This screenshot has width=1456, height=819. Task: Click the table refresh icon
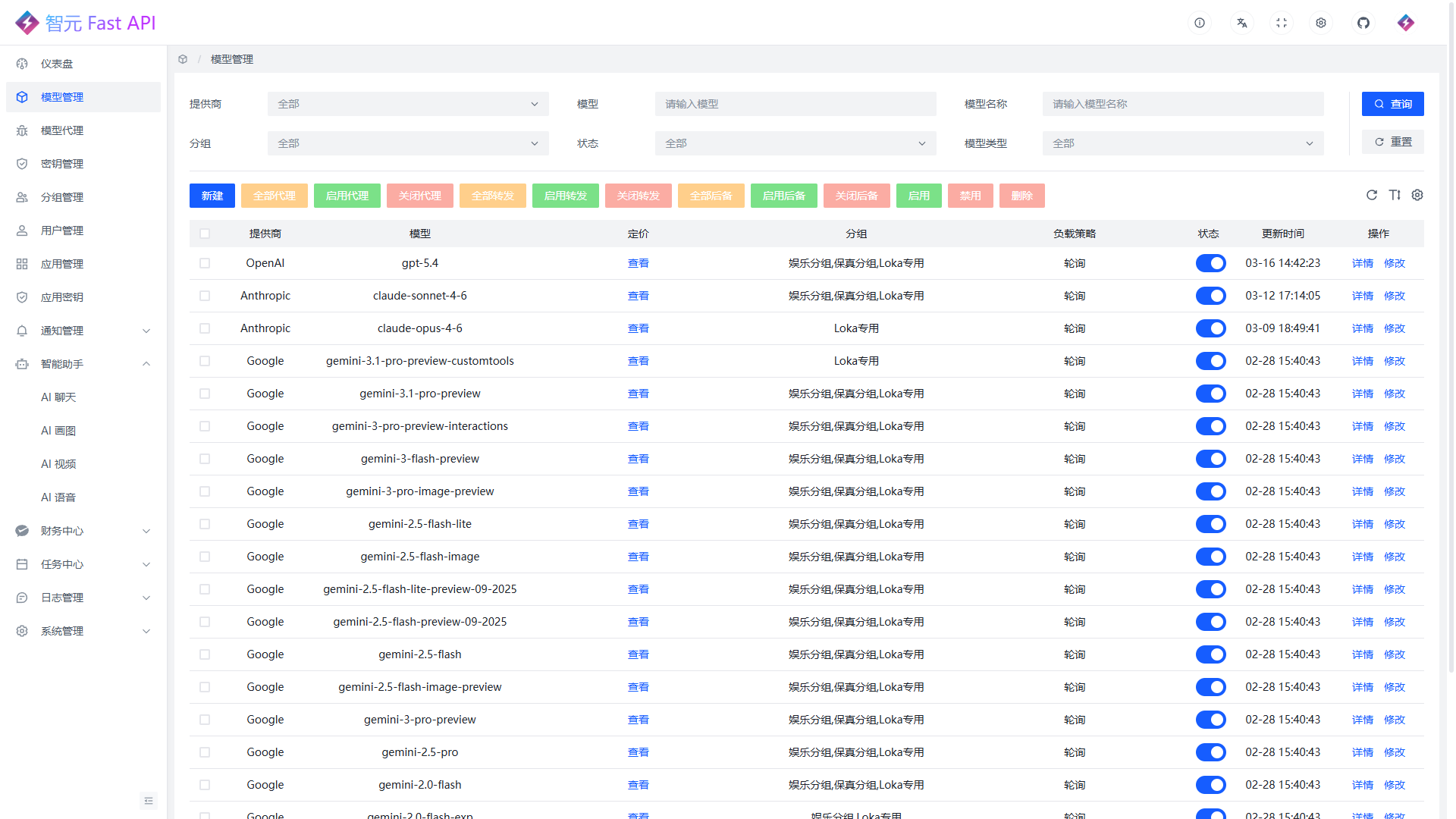pyautogui.click(x=1371, y=195)
